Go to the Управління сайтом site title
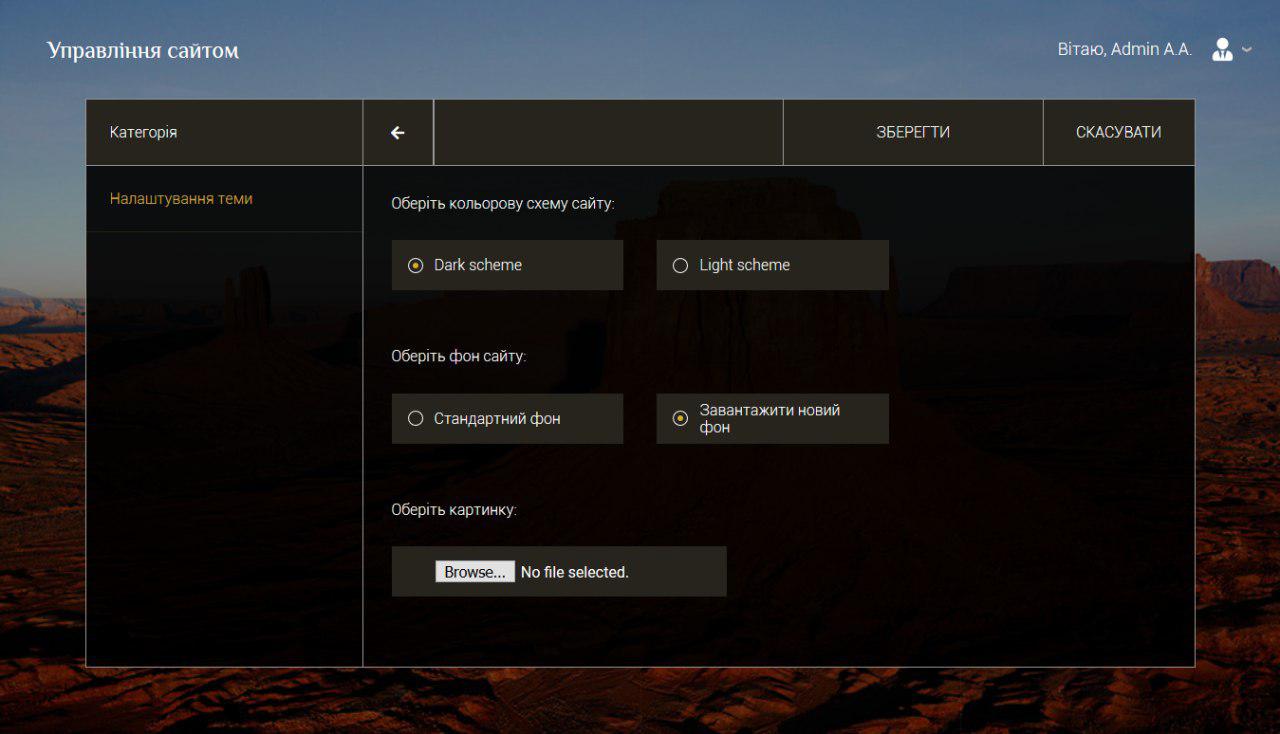This screenshot has height=734, width=1280. [x=143, y=50]
